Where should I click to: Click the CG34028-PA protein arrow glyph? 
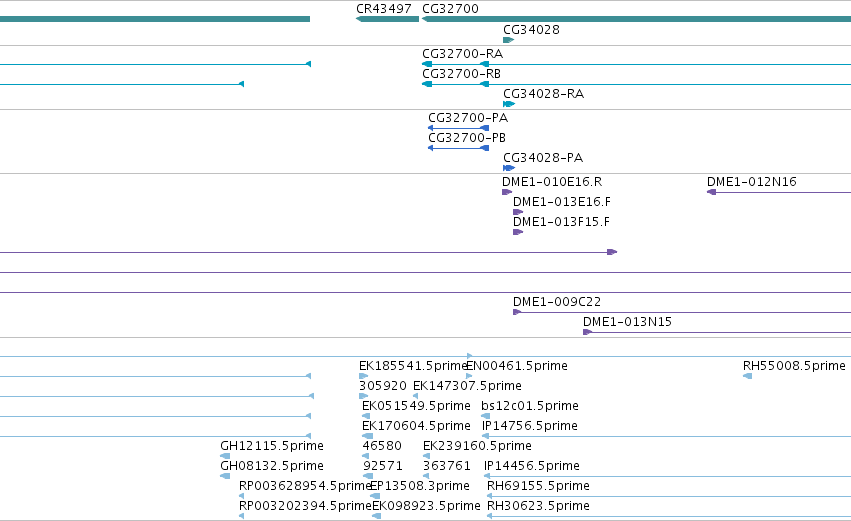[509, 168]
